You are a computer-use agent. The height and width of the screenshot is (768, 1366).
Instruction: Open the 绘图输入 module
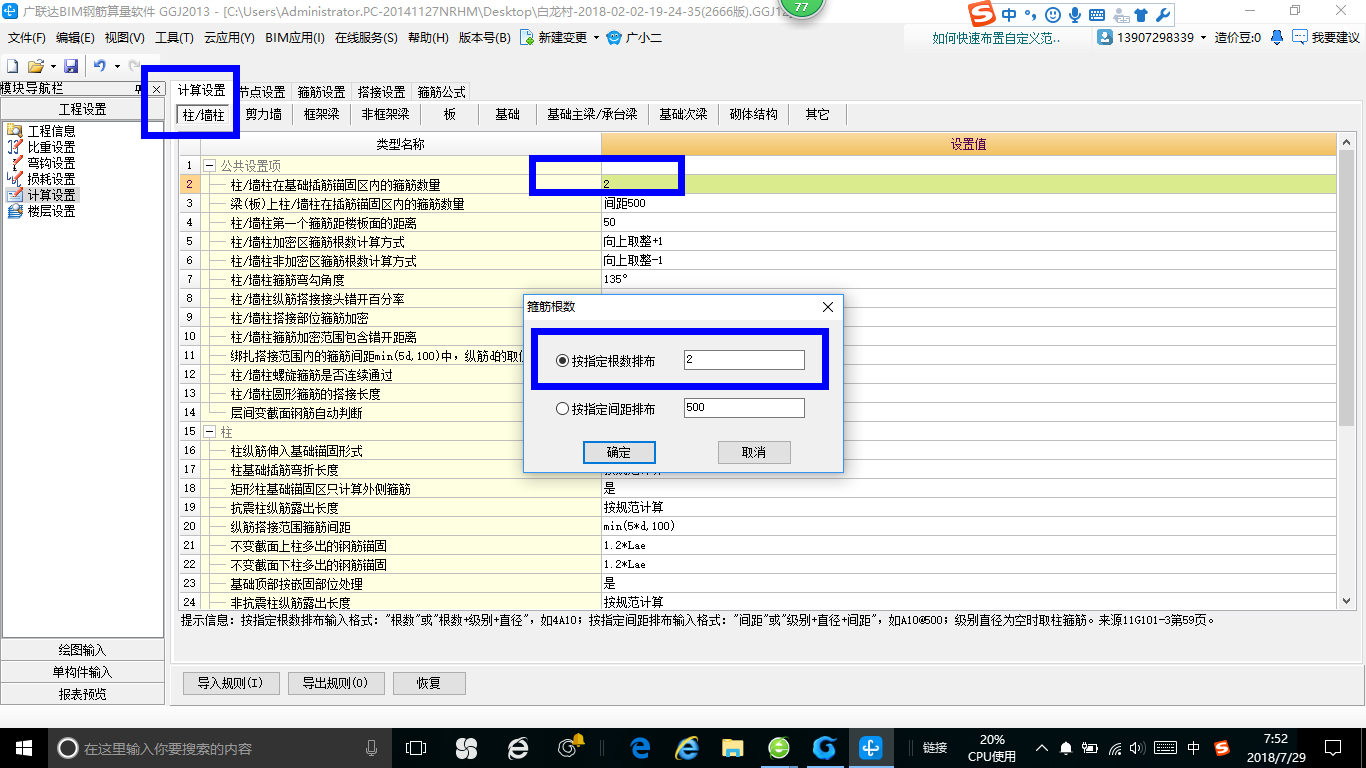[82, 650]
